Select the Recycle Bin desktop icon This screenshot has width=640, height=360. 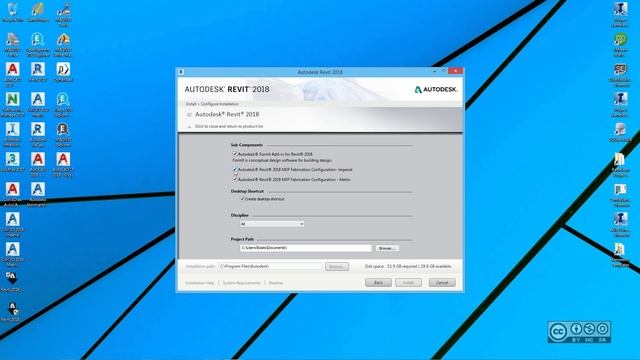click(x=13, y=12)
